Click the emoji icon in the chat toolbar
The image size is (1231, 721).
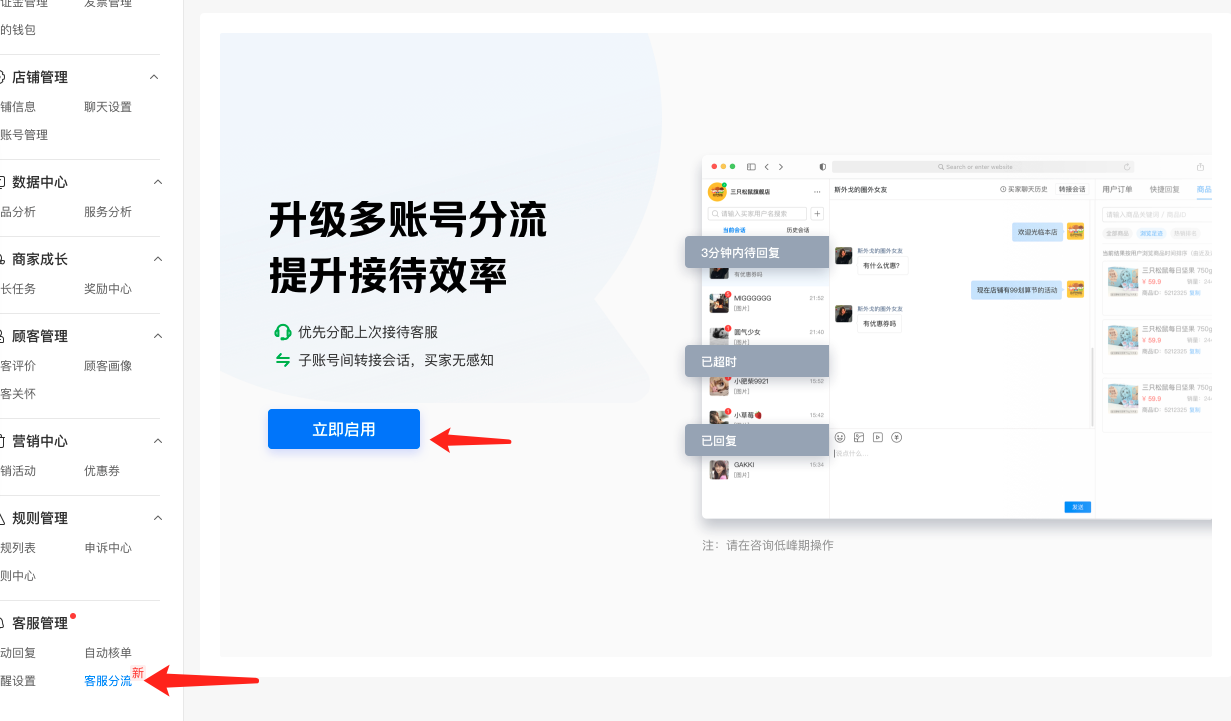click(x=840, y=437)
